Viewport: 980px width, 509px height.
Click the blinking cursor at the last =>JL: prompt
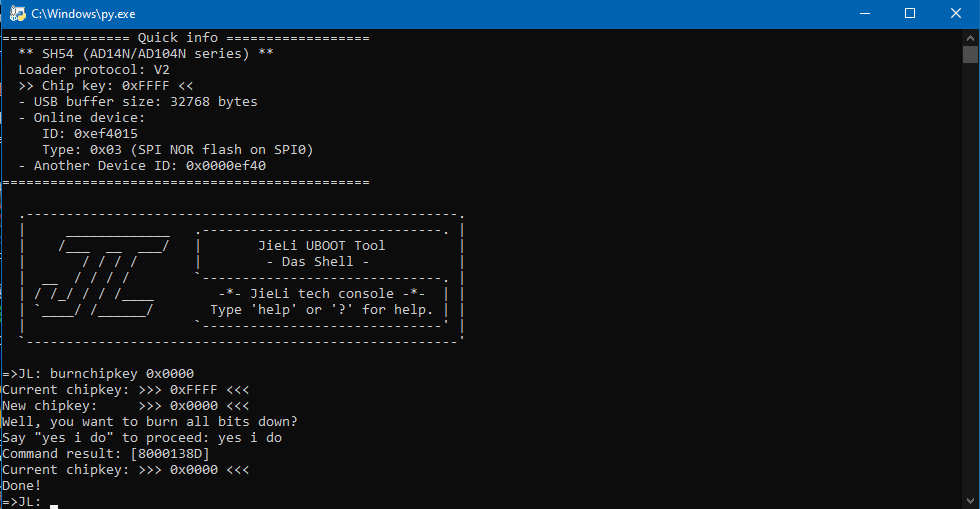point(54,505)
